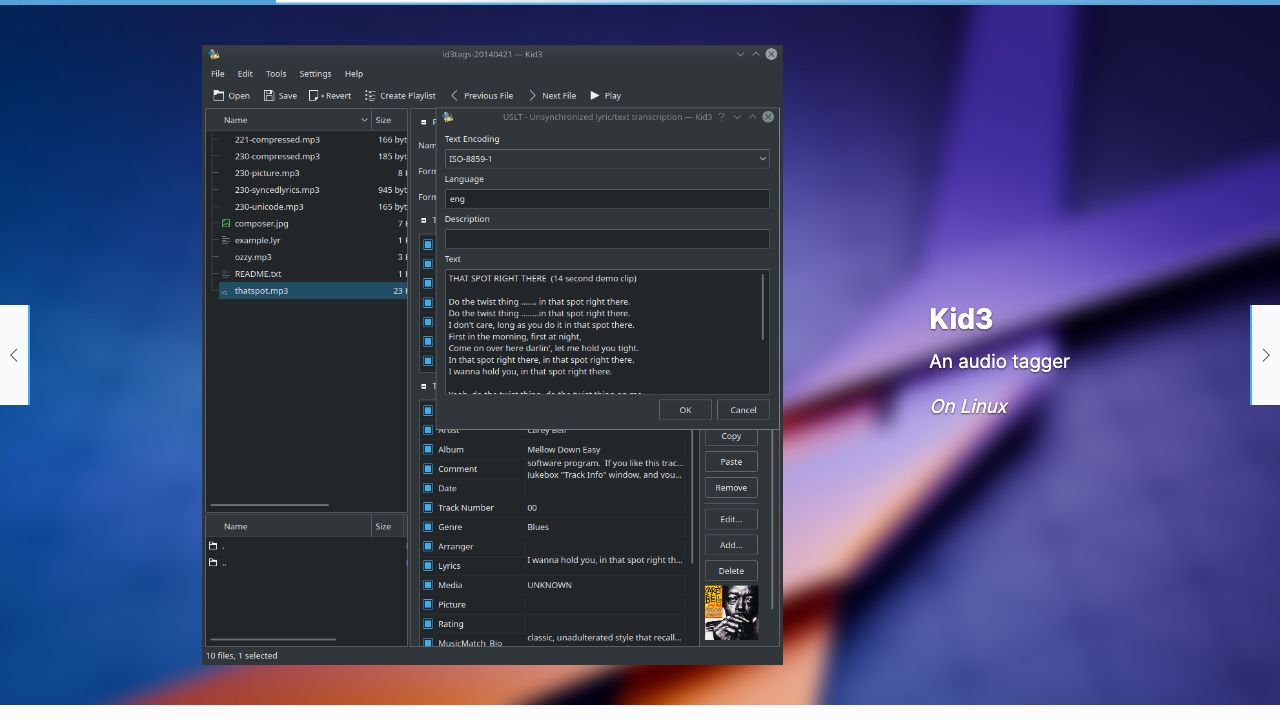Open the Help menu
The height and width of the screenshot is (720, 1280).
354,74
